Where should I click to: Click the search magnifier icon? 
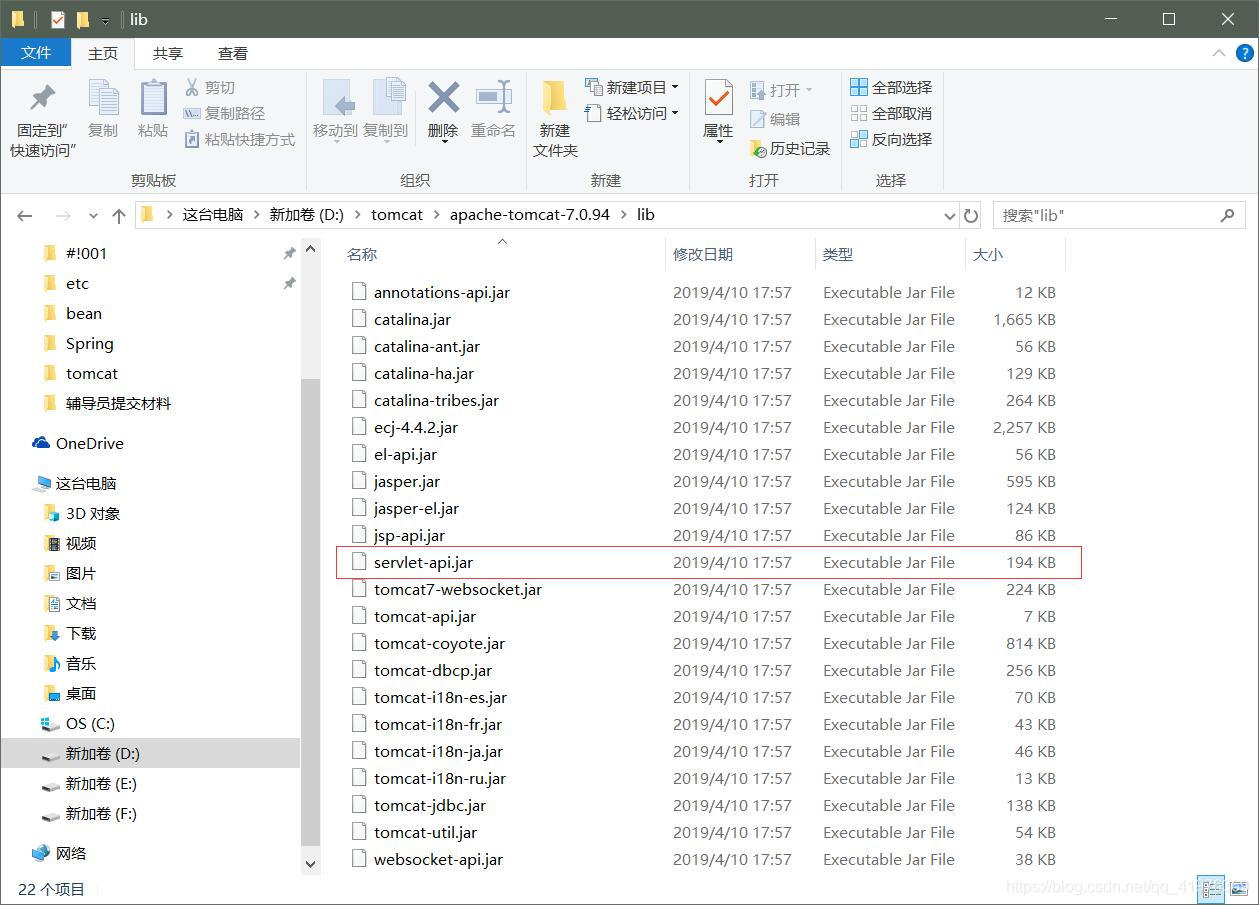click(1228, 215)
